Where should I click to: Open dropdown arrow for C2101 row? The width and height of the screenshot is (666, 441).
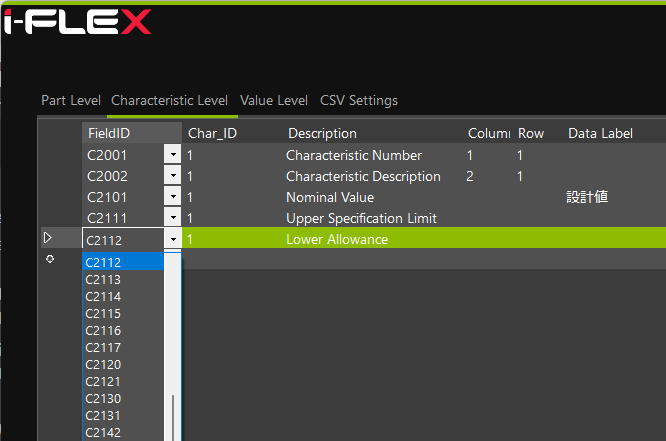tap(173, 197)
